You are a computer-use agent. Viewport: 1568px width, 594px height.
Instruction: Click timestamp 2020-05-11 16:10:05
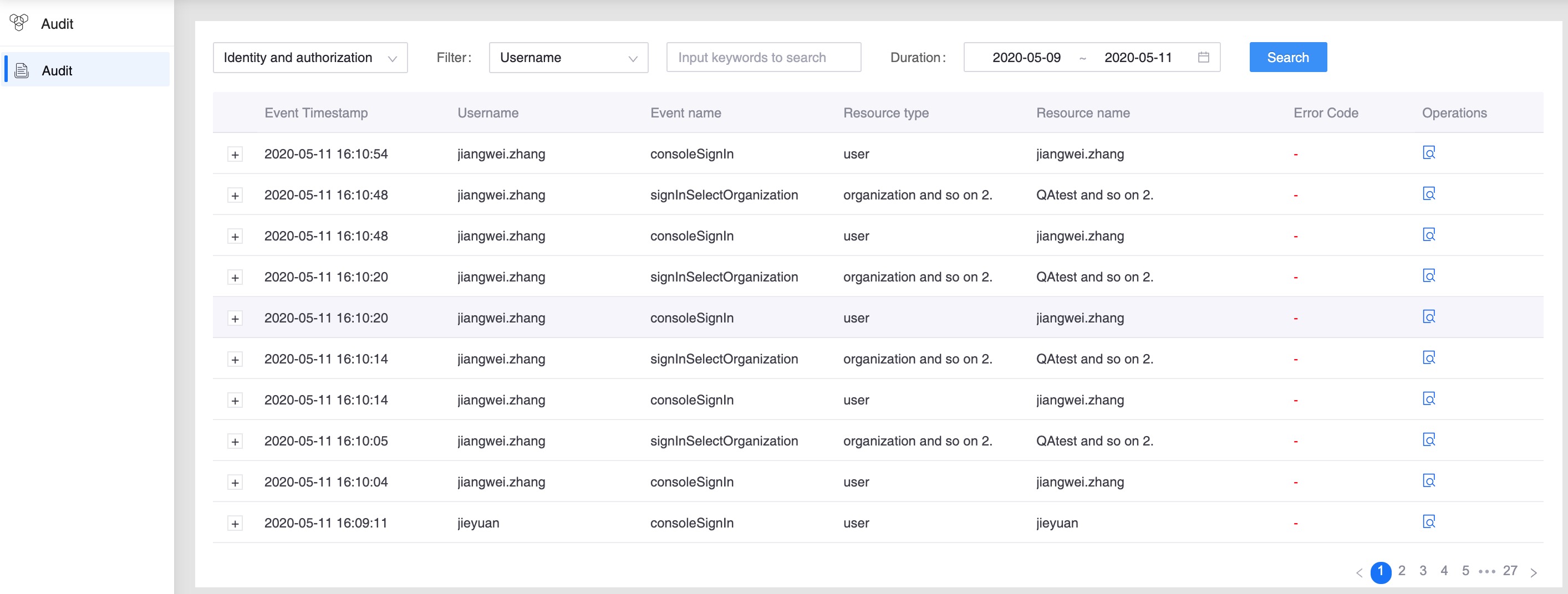[325, 441]
